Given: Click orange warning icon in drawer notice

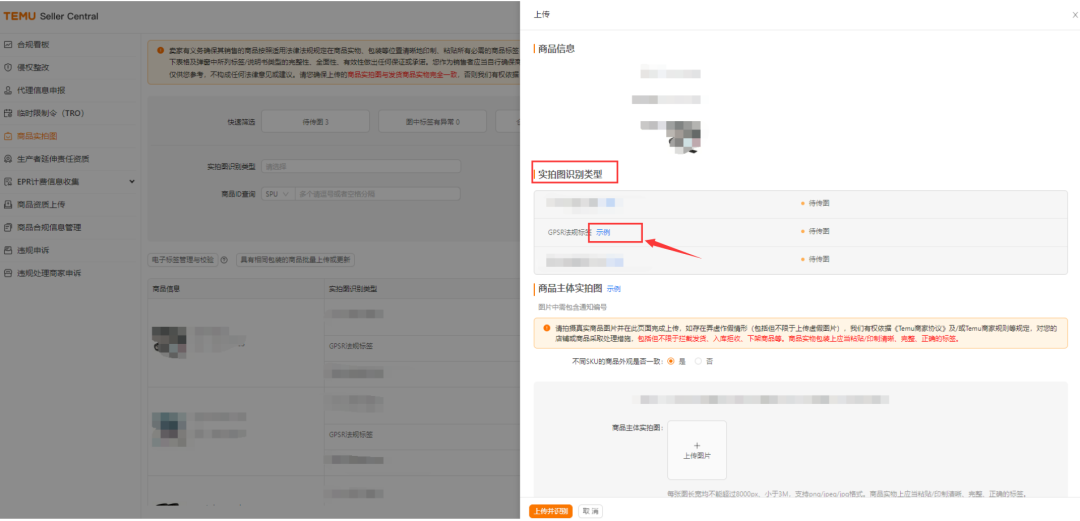Looking at the screenshot, I should point(547,329).
